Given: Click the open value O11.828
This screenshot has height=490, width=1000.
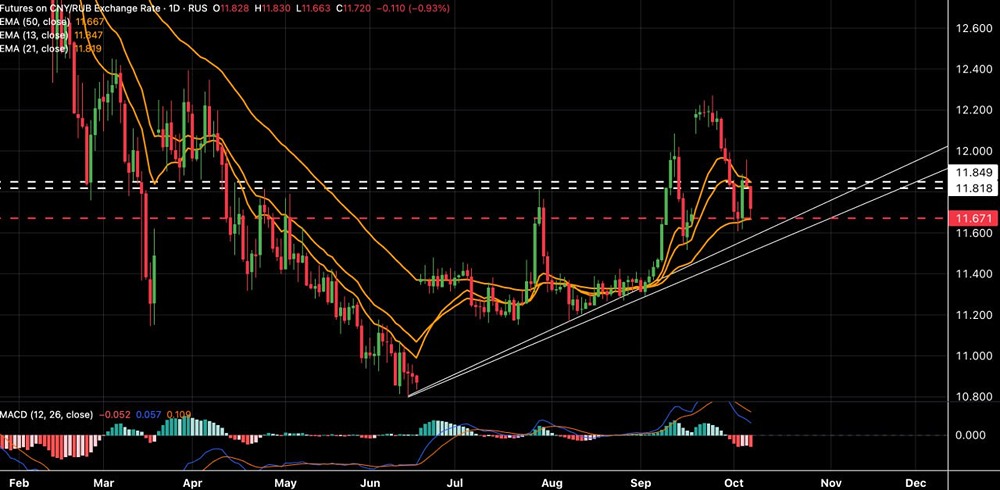Looking at the screenshot, I should 232,8.
